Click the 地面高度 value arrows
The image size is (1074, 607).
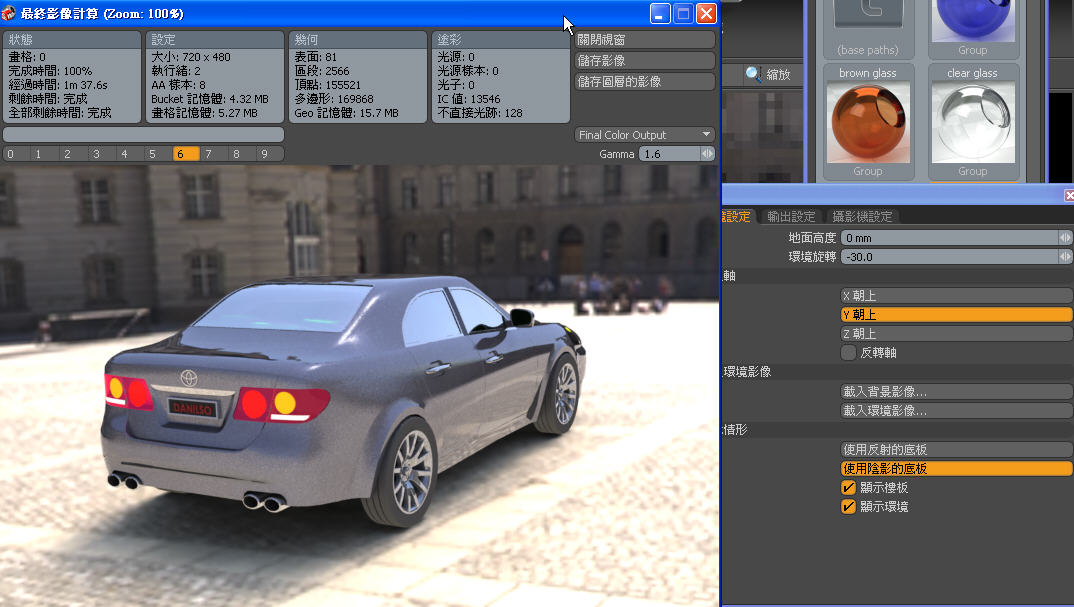pos(1065,238)
